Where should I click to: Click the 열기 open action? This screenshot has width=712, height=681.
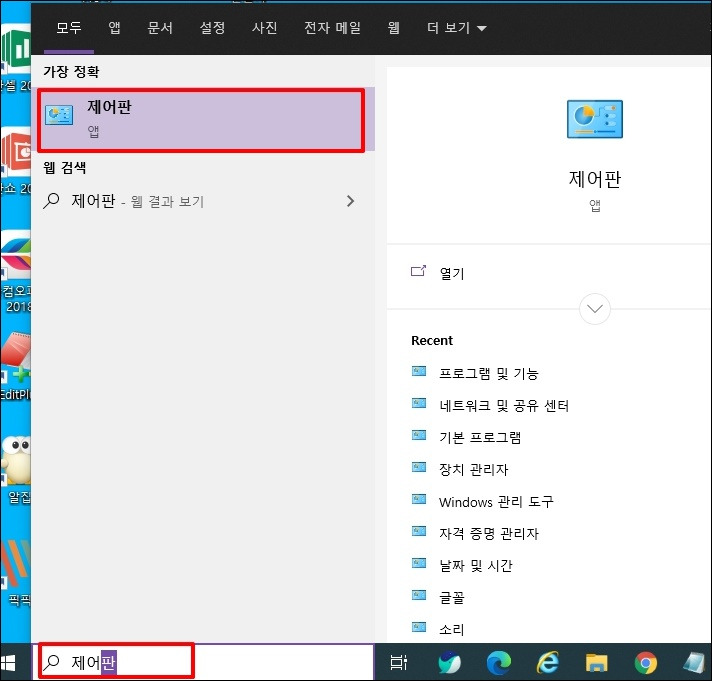[x=452, y=273]
